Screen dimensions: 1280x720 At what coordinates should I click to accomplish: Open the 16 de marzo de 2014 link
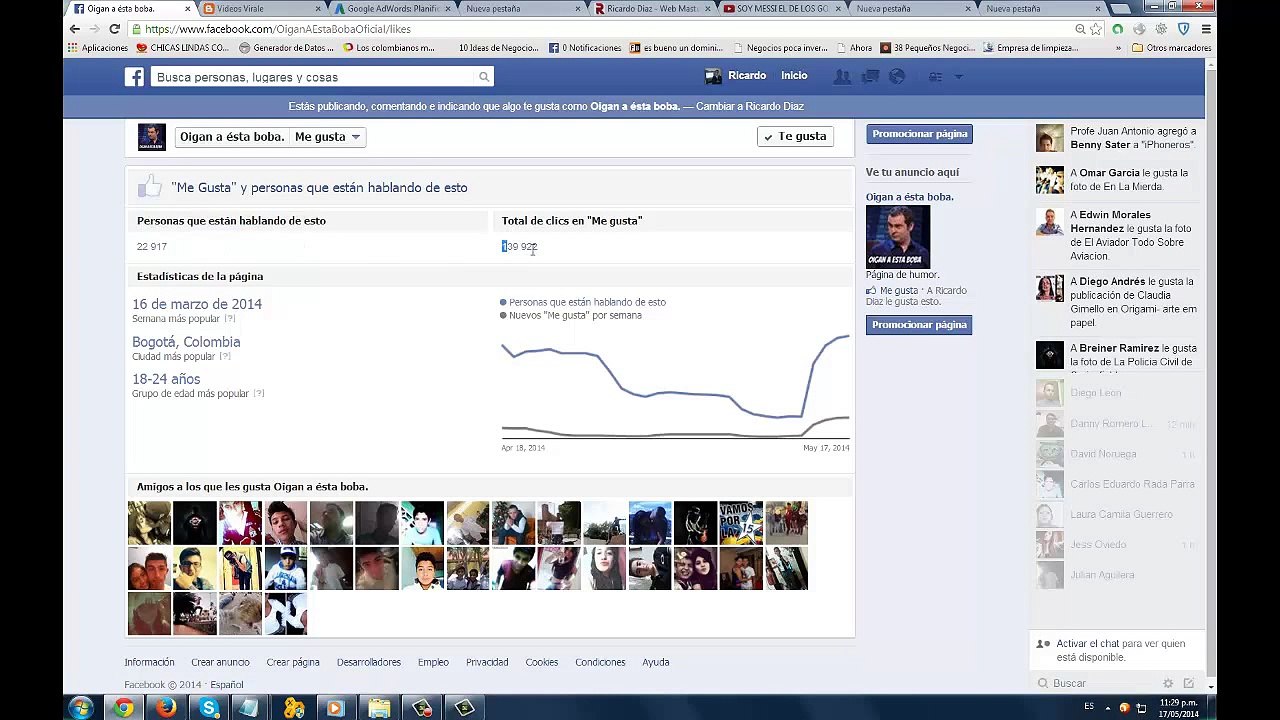click(197, 304)
